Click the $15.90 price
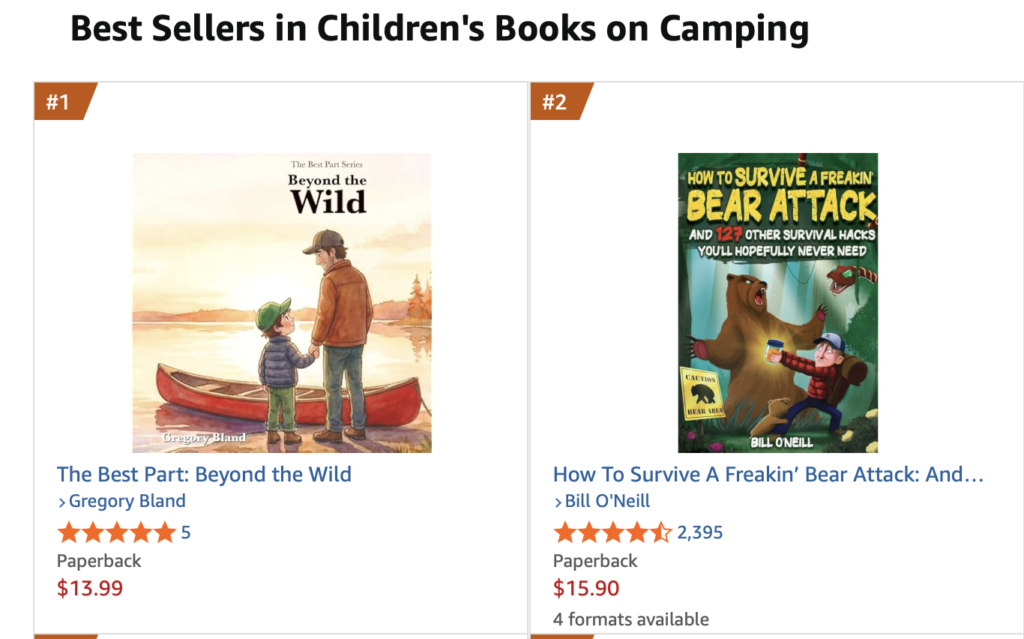This screenshot has height=639, width=1024. pyautogui.click(x=586, y=588)
